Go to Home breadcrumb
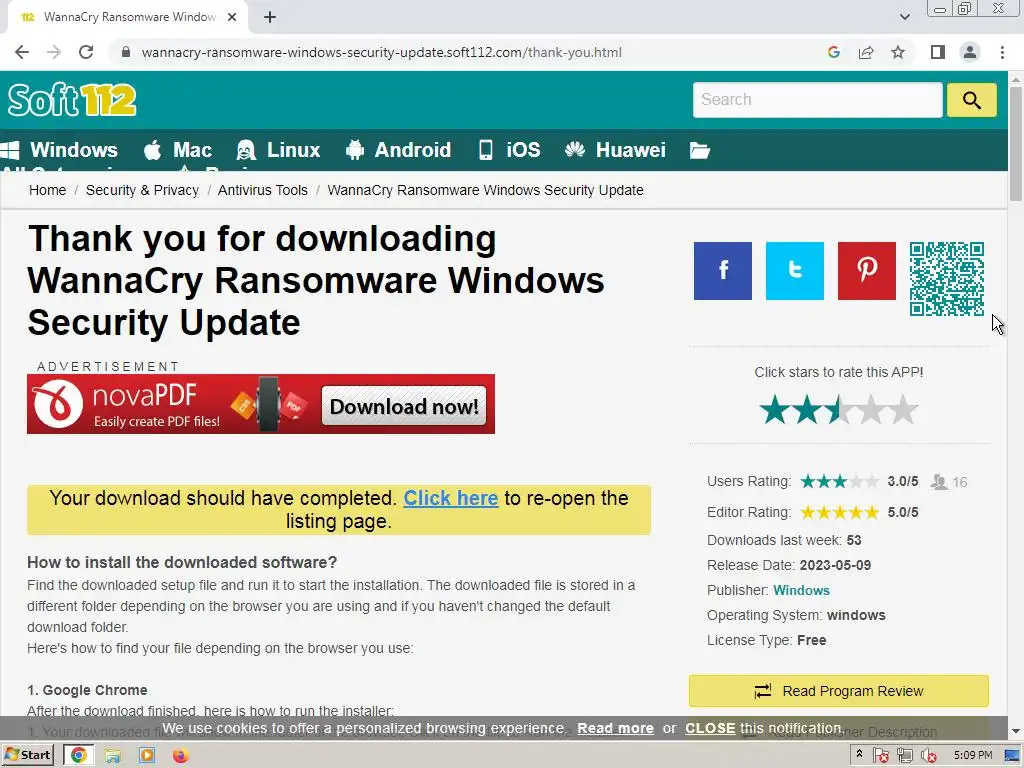This screenshot has width=1024, height=768. pyautogui.click(x=48, y=190)
